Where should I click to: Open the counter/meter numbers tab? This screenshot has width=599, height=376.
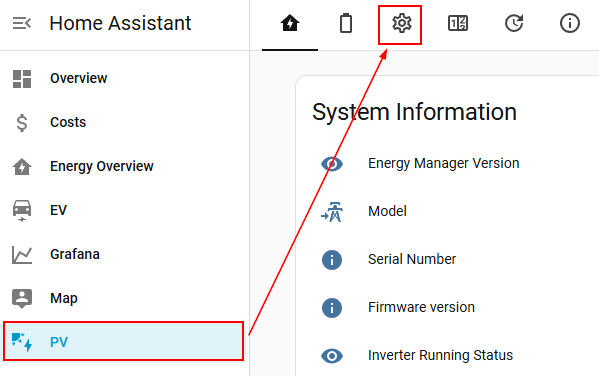click(x=458, y=24)
